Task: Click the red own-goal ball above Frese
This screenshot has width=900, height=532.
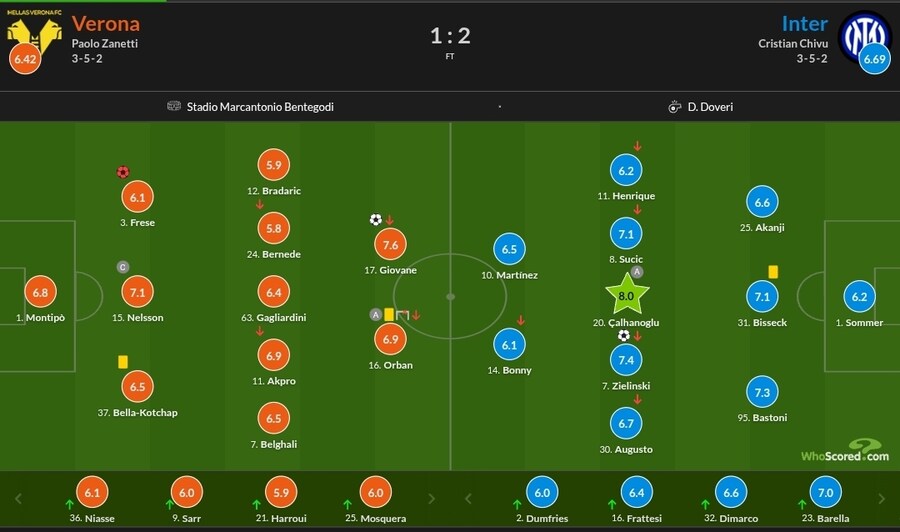Action: [x=123, y=172]
